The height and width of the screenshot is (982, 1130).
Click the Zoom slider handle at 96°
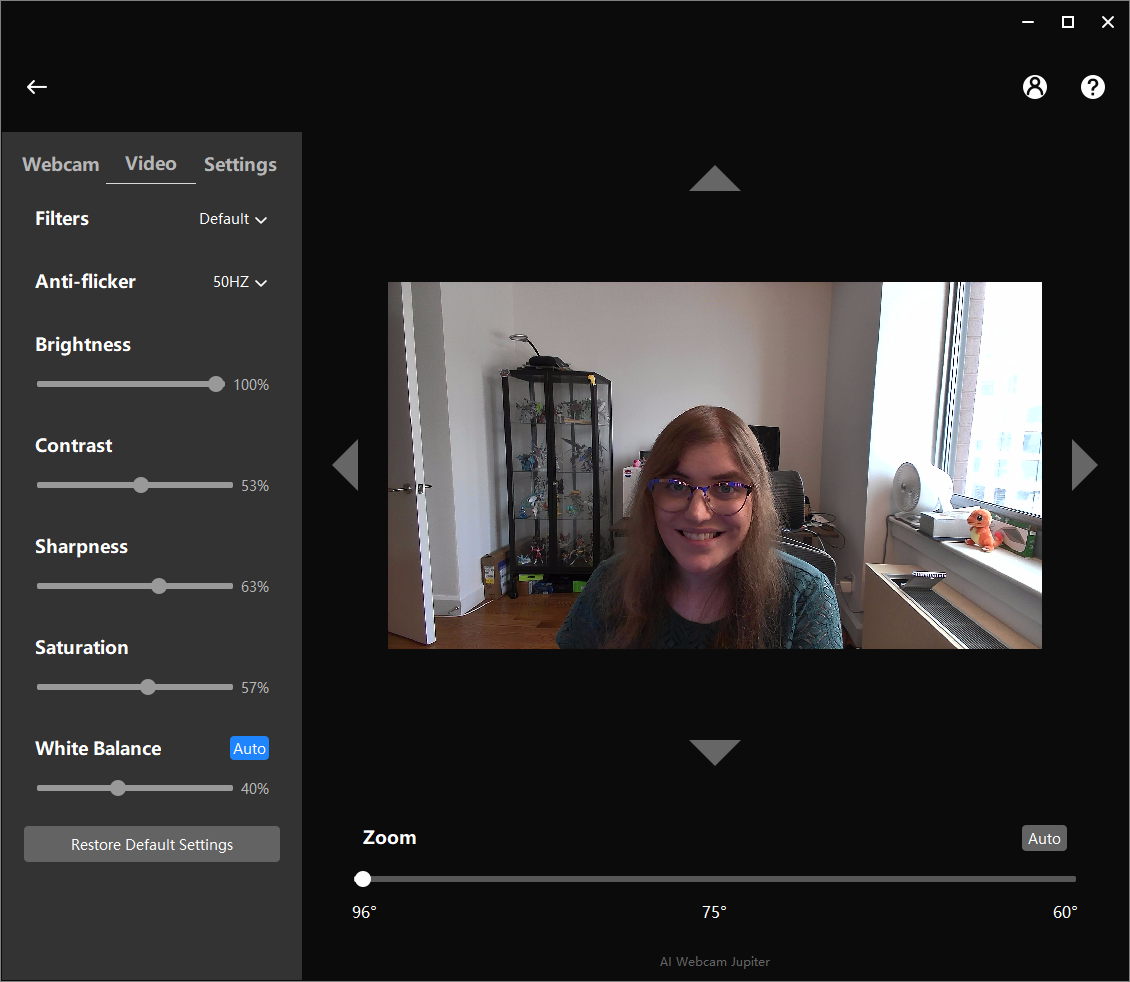[362, 878]
